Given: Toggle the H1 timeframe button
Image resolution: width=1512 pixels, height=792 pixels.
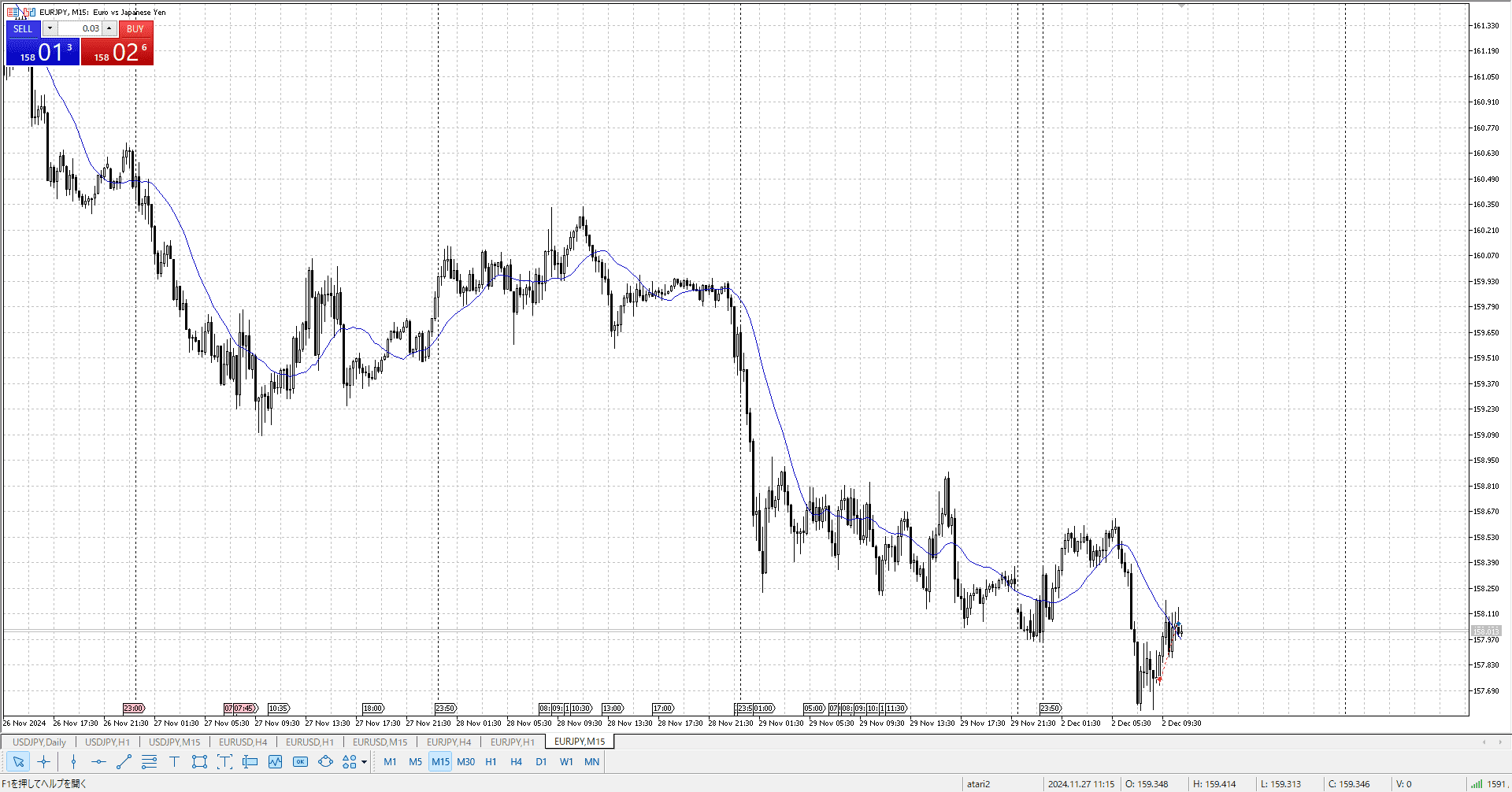Looking at the screenshot, I should (x=491, y=761).
